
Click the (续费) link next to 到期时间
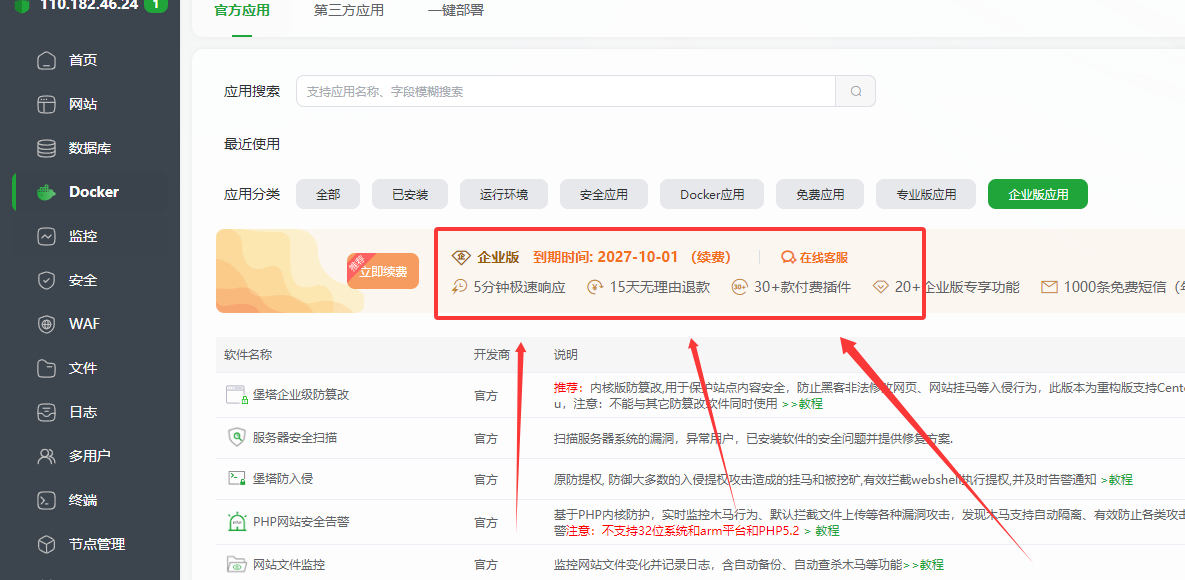point(712,256)
